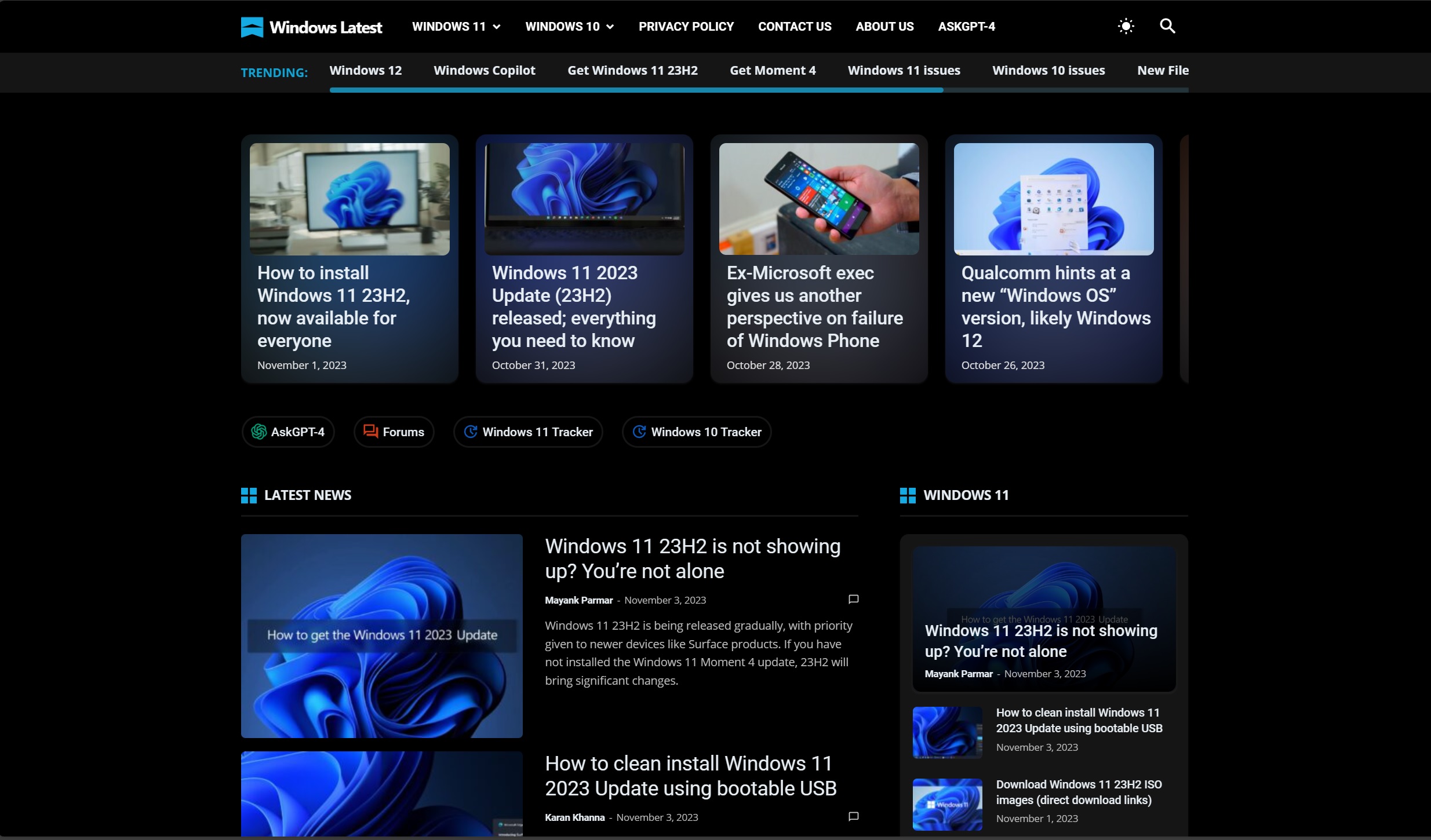This screenshot has height=840, width=1431.
Task: Open the Qualcomm Windows OS article thumbnail
Action: pyautogui.click(x=1054, y=199)
